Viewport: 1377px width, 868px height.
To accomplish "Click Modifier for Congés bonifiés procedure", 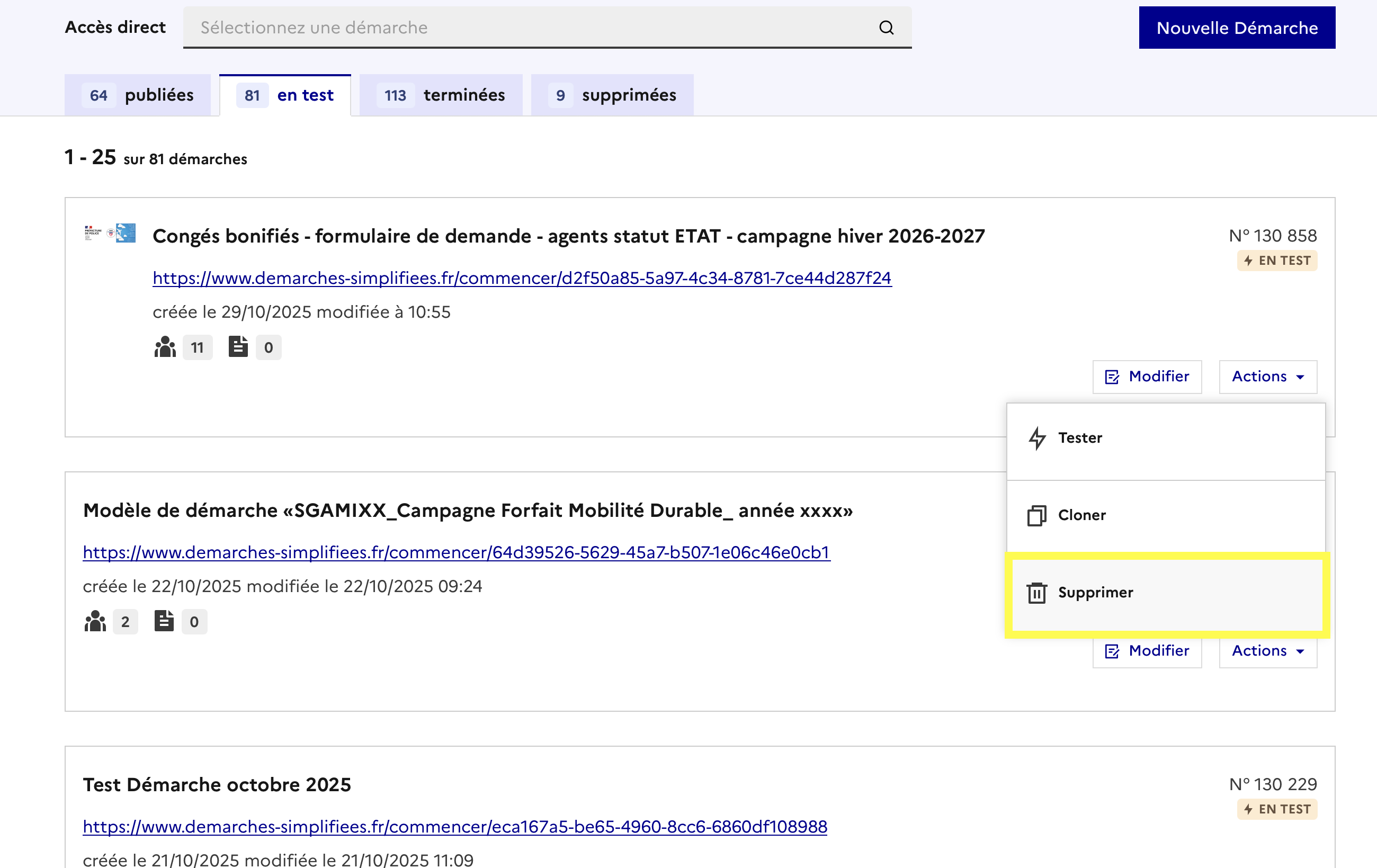I will pyautogui.click(x=1147, y=377).
